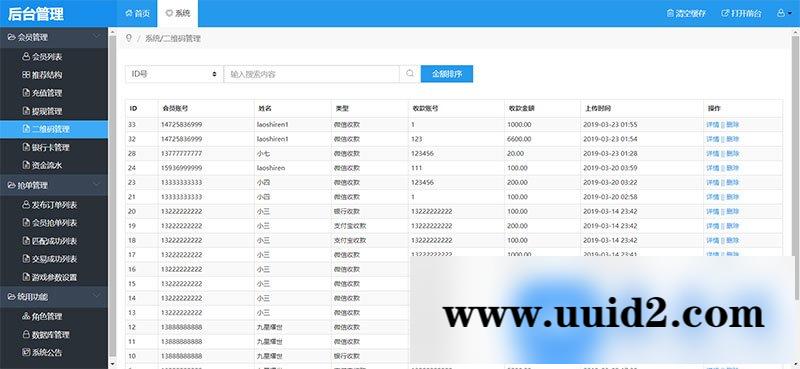Click the 类型 column header
This screenshot has width=800, height=369.
342,108
